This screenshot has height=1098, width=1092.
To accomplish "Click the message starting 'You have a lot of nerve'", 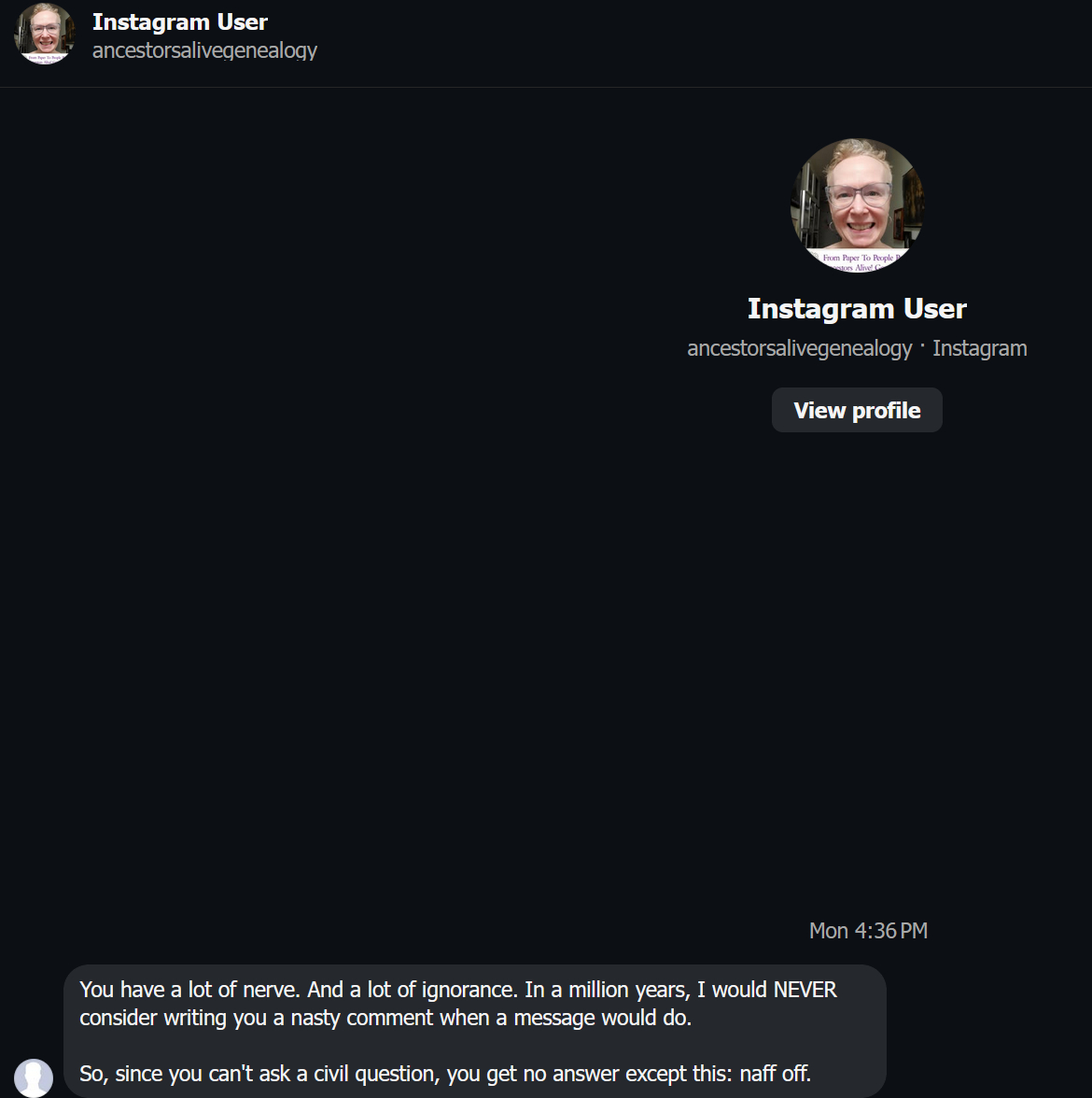I will [x=474, y=1031].
